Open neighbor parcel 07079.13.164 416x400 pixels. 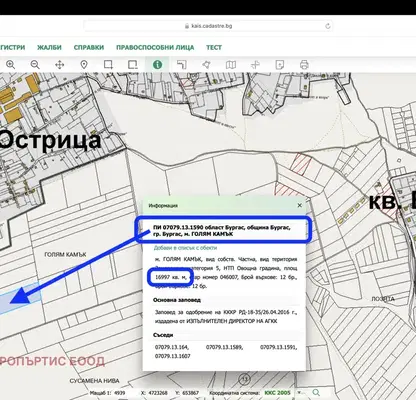[172, 347]
